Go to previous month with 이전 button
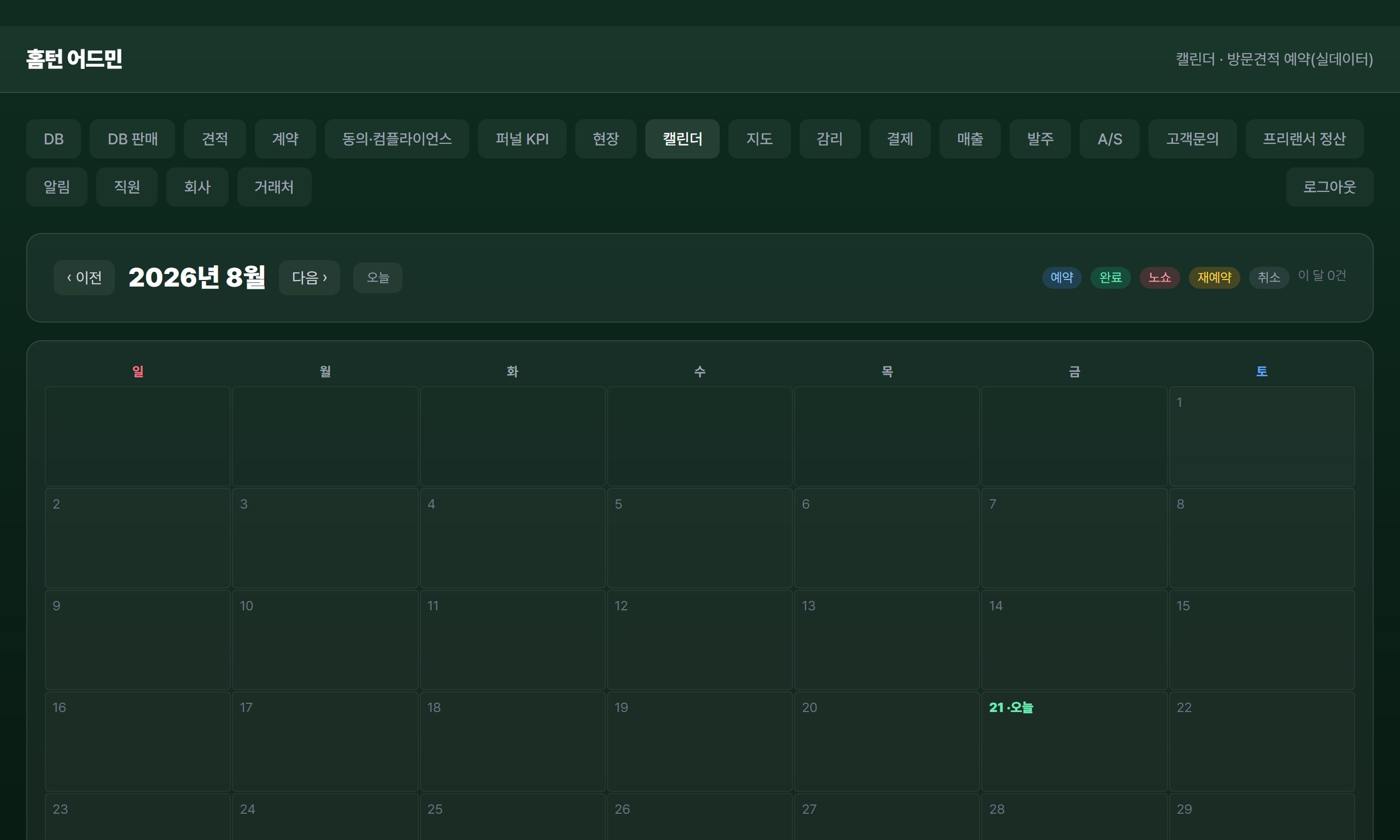Viewport: 1400px width, 840px height. click(84, 277)
